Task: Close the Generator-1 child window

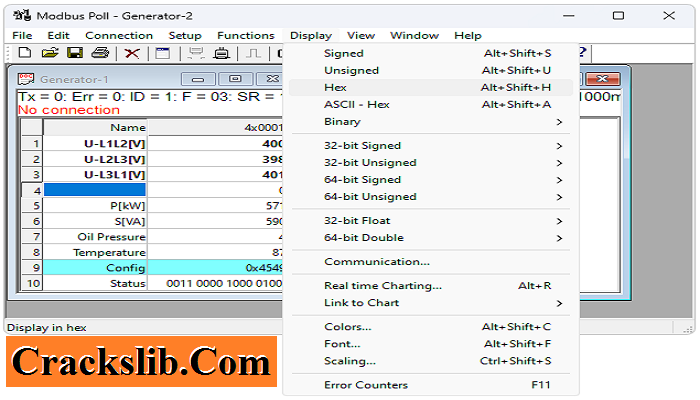Action: point(270,79)
